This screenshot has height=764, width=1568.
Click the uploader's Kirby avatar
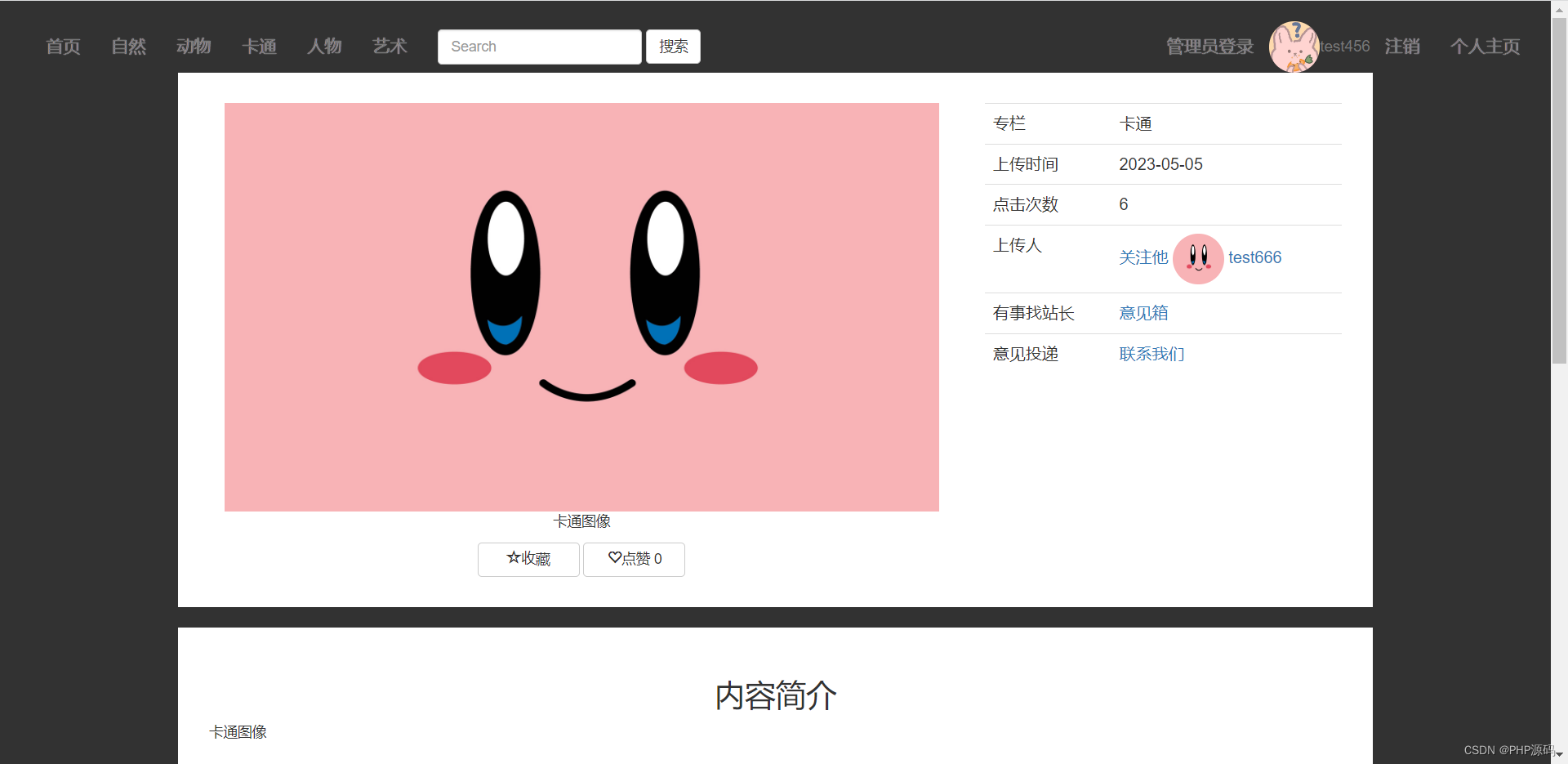(x=1198, y=259)
